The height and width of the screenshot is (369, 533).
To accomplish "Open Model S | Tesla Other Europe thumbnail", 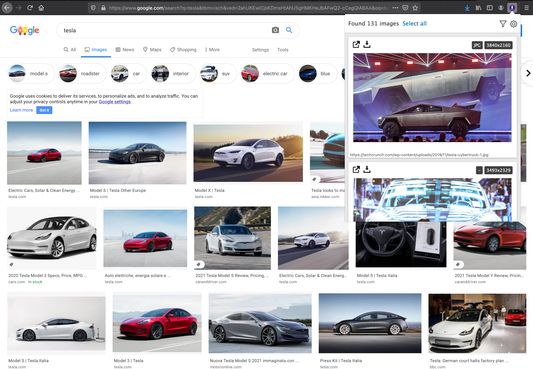I will click(x=137, y=153).
